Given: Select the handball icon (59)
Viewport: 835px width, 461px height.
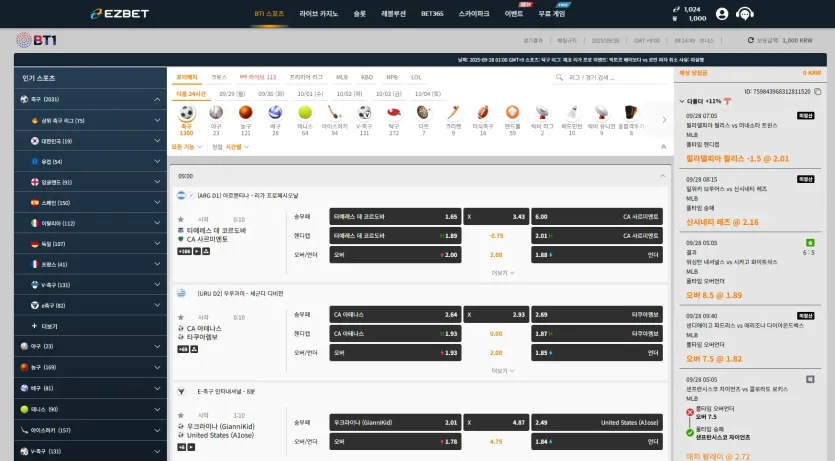Looking at the screenshot, I should pyautogui.click(x=512, y=112).
